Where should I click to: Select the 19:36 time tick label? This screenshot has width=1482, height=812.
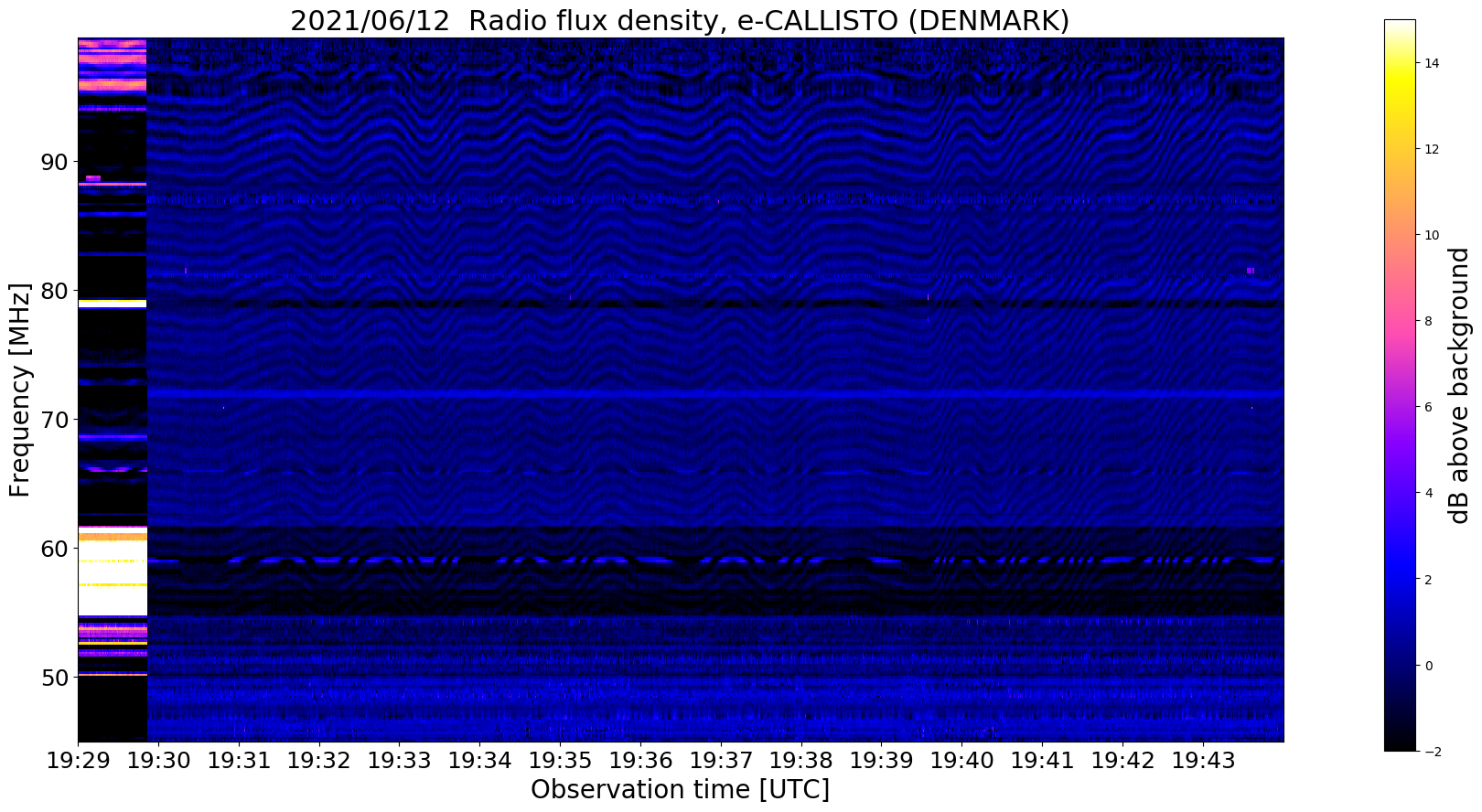(x=641, y=760)
